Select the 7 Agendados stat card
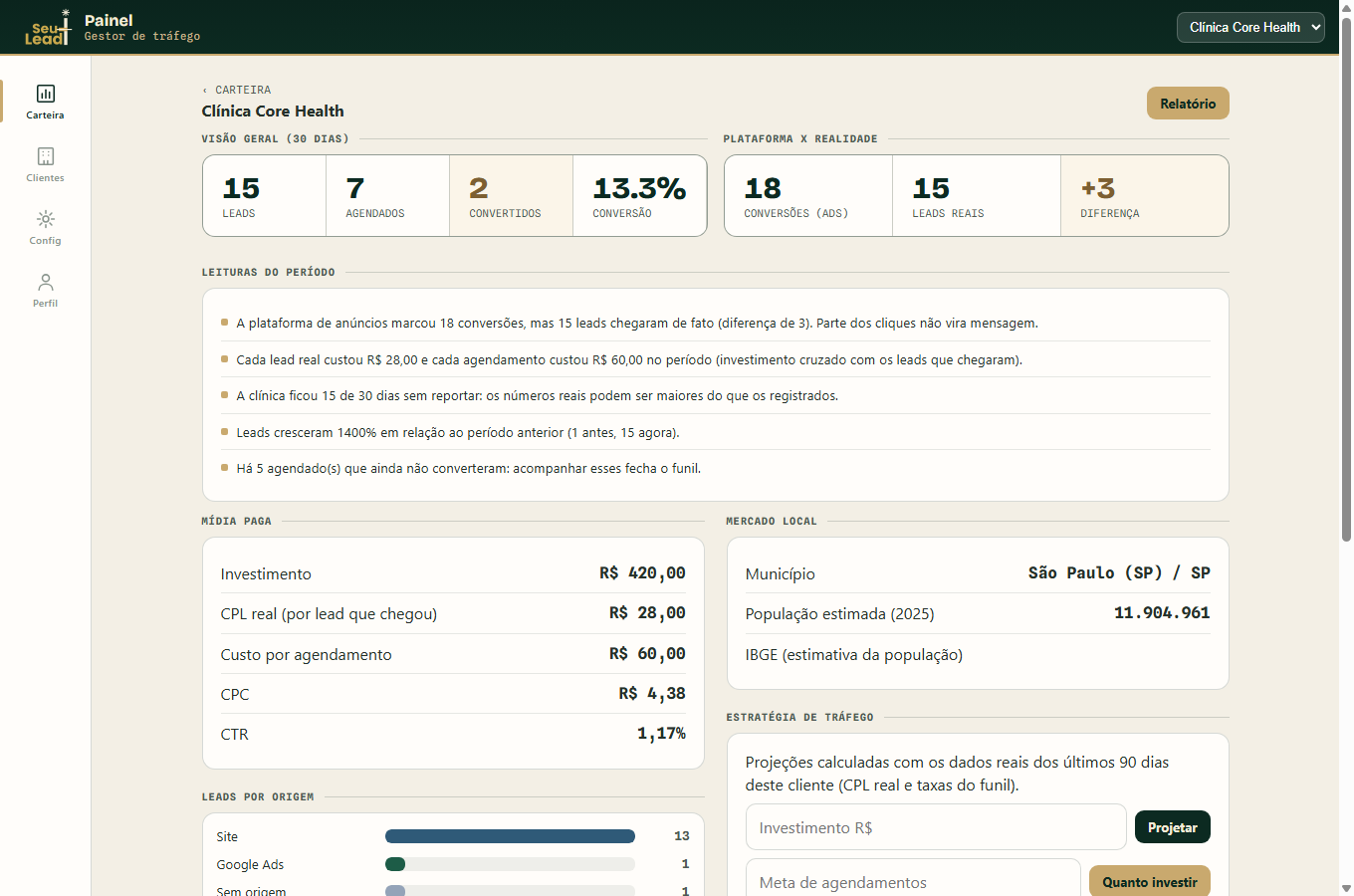The image size is (1354, 896). (x=387, y=195)
